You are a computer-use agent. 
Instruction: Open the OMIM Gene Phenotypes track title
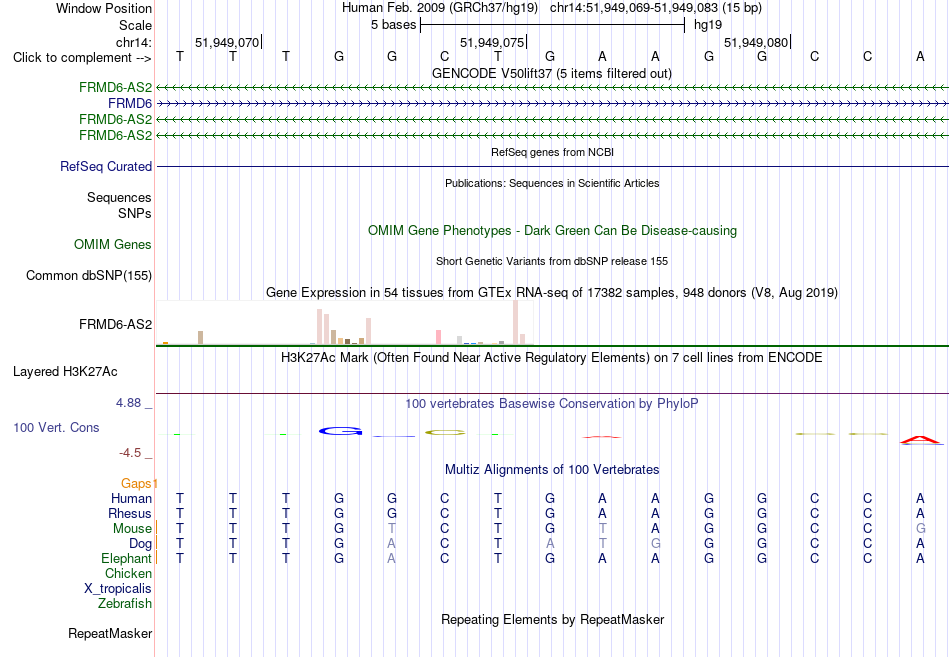(552, 230)
